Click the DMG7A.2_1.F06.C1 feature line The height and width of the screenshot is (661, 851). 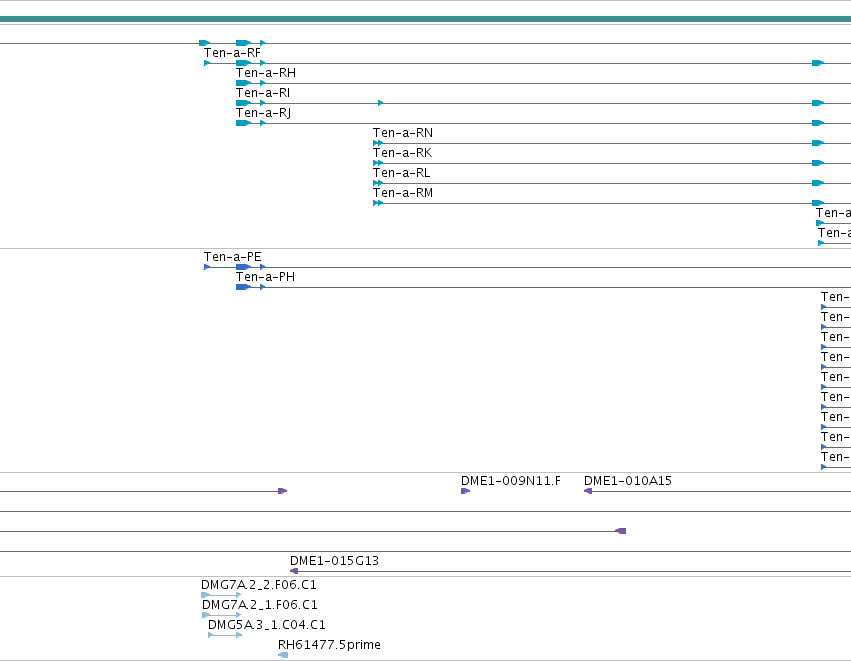pos(221,615)
